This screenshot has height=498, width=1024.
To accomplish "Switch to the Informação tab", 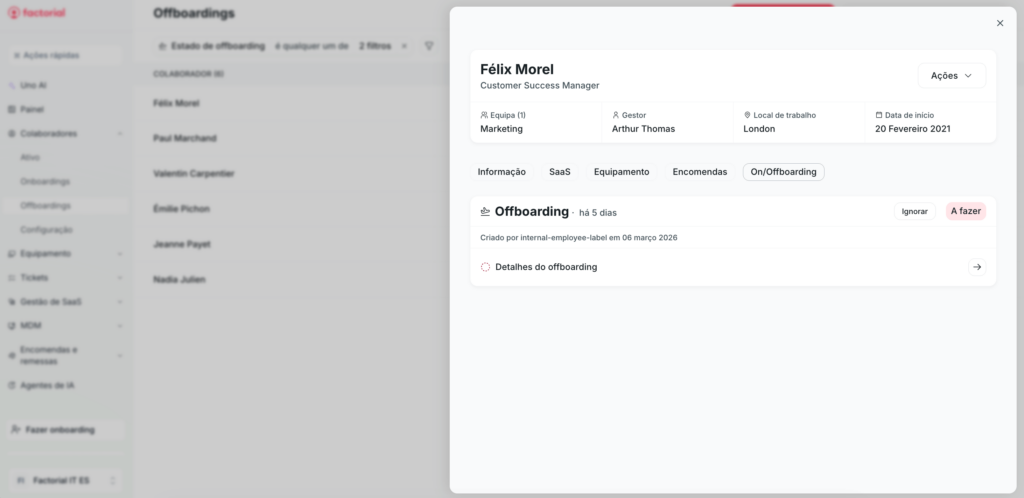I will (501, 172).
